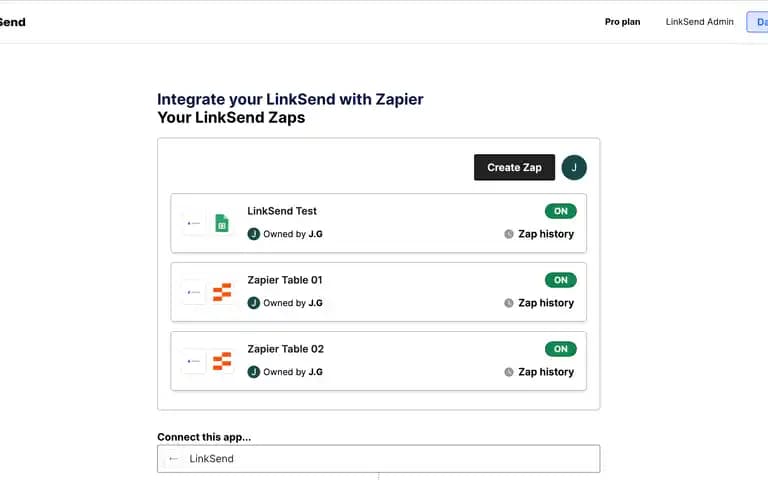Open the LinkSend Test zap title
Image resolution: width=768 pixels, height=480 pixels.
pyautogui.click(x=282, y=211)
